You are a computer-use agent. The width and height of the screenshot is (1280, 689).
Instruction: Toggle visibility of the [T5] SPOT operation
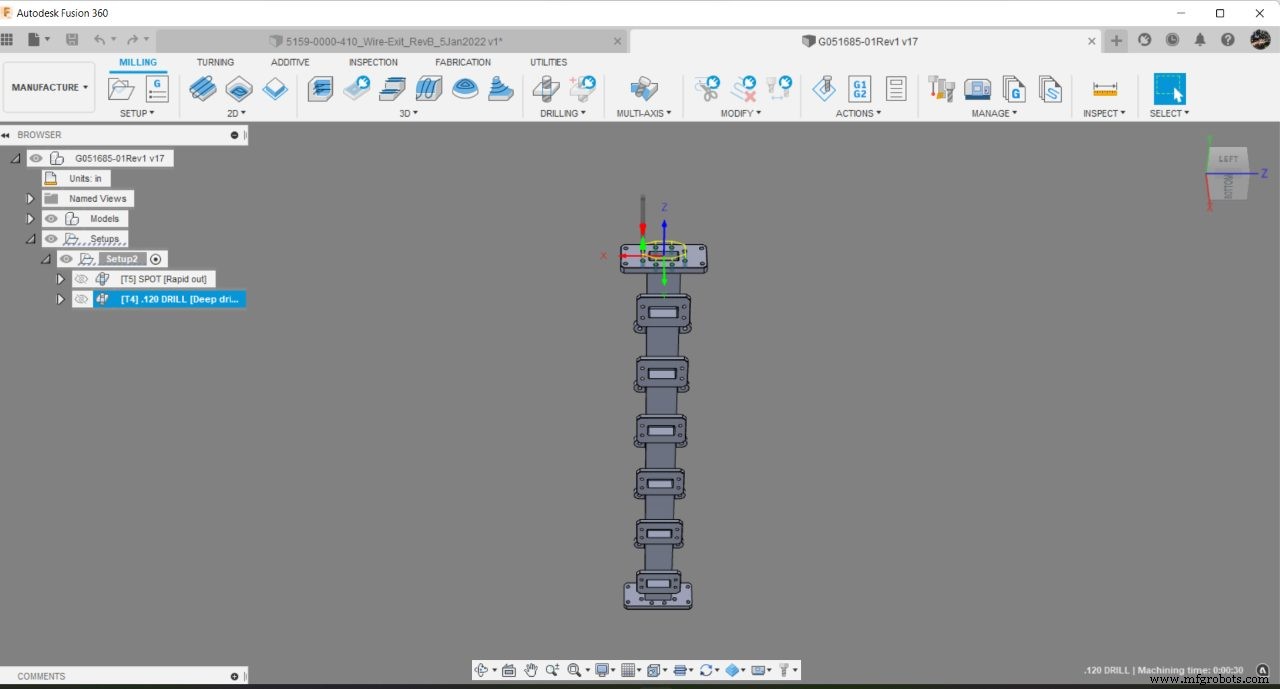tap(82, 279)
